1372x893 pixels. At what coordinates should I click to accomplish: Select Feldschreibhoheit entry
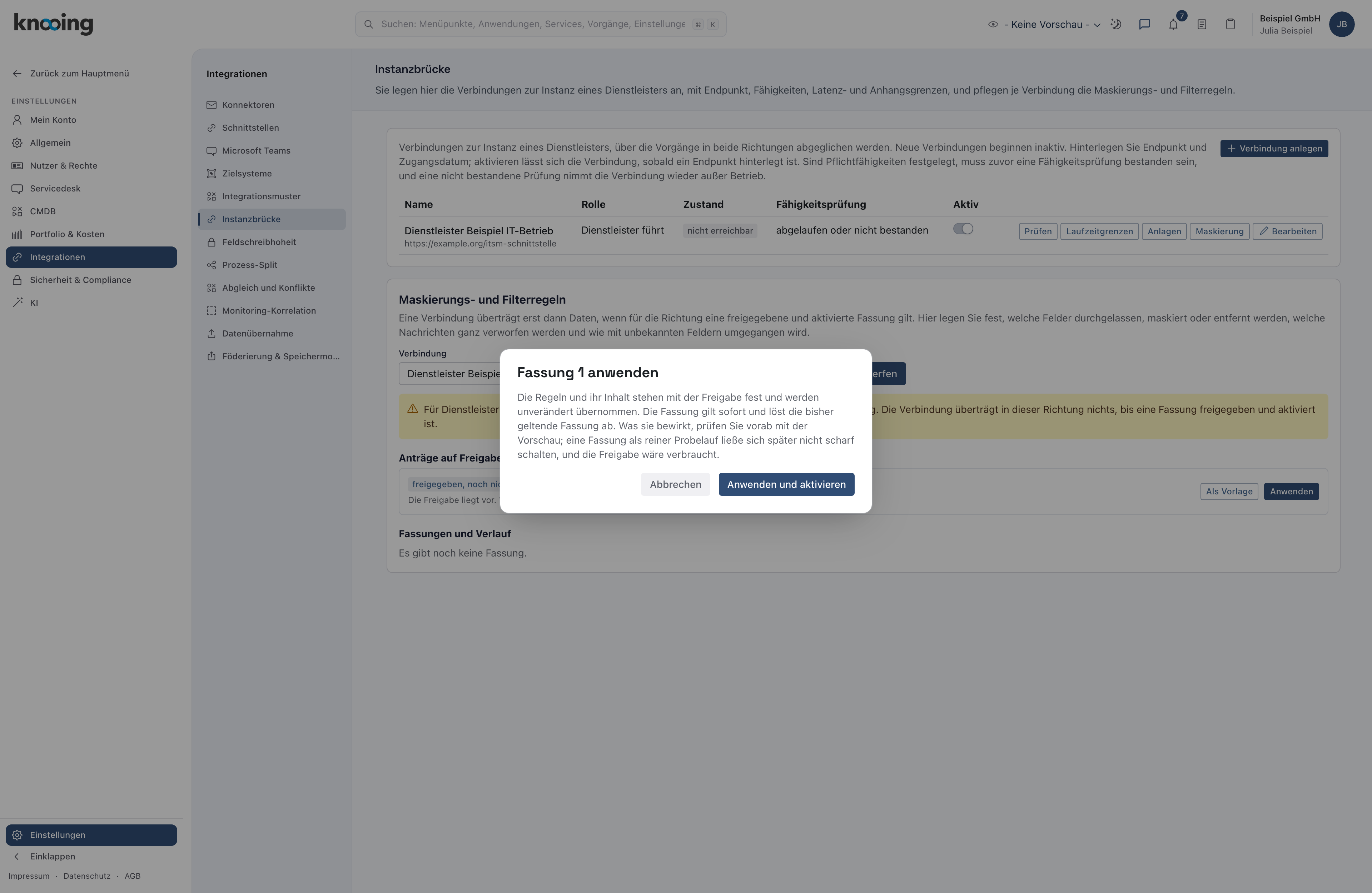272,242
